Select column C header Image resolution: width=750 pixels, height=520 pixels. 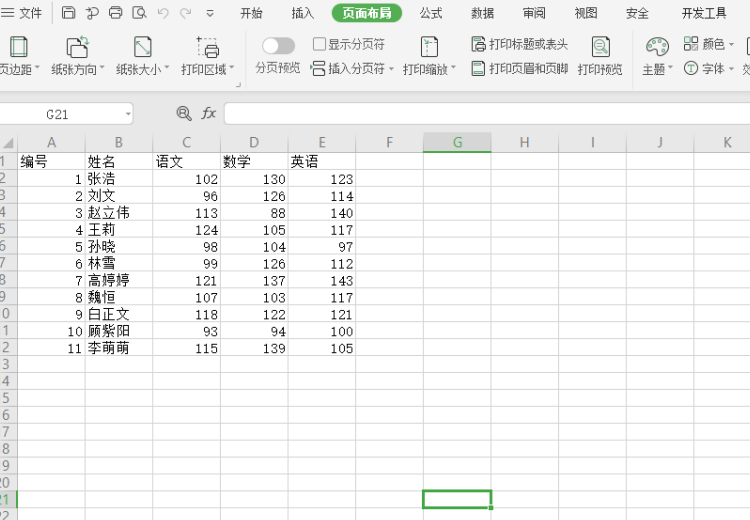click(187, 143)
